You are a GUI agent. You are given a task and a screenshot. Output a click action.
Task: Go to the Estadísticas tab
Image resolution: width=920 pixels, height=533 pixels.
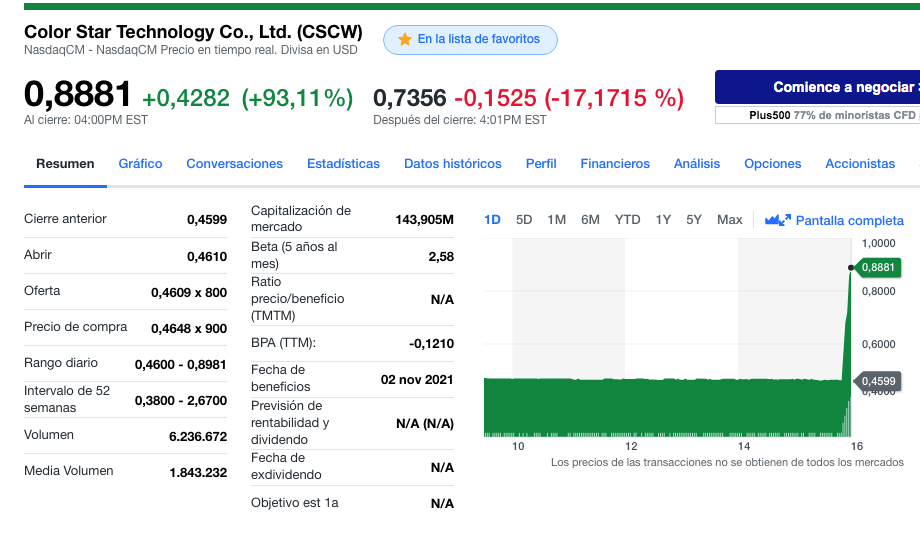[x=343, y=164]
